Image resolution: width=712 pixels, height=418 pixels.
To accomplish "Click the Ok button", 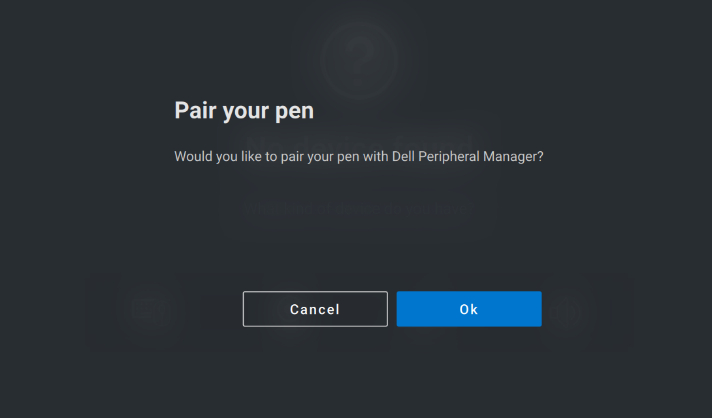I will pos(469,309).
